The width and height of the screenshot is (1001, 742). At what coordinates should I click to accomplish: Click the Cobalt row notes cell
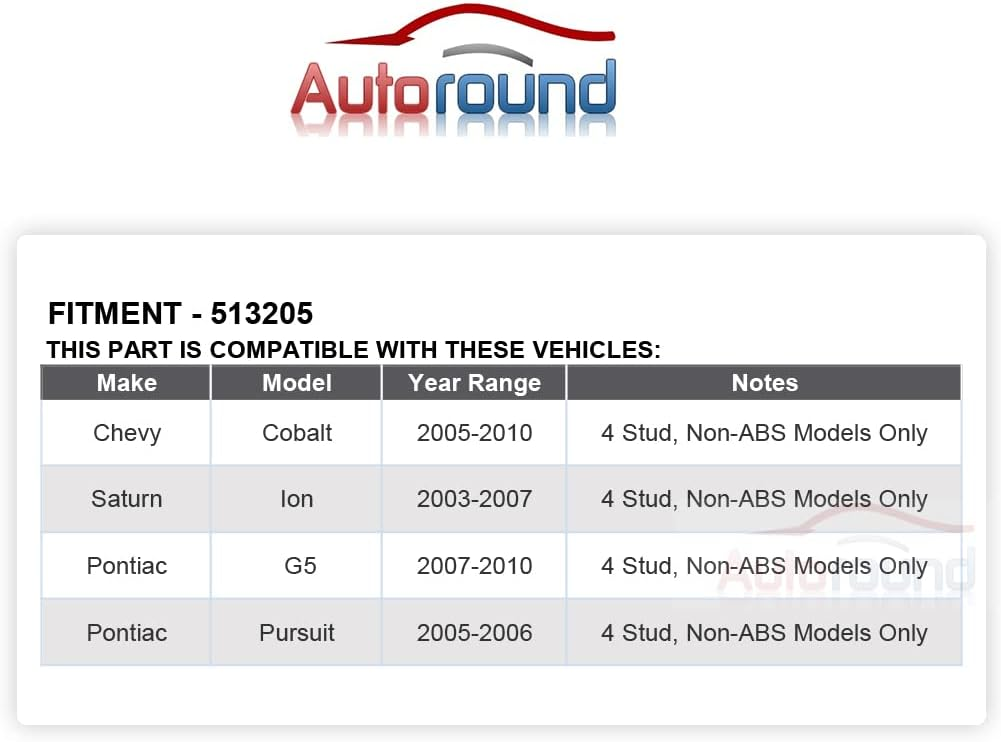click(764, 433)
